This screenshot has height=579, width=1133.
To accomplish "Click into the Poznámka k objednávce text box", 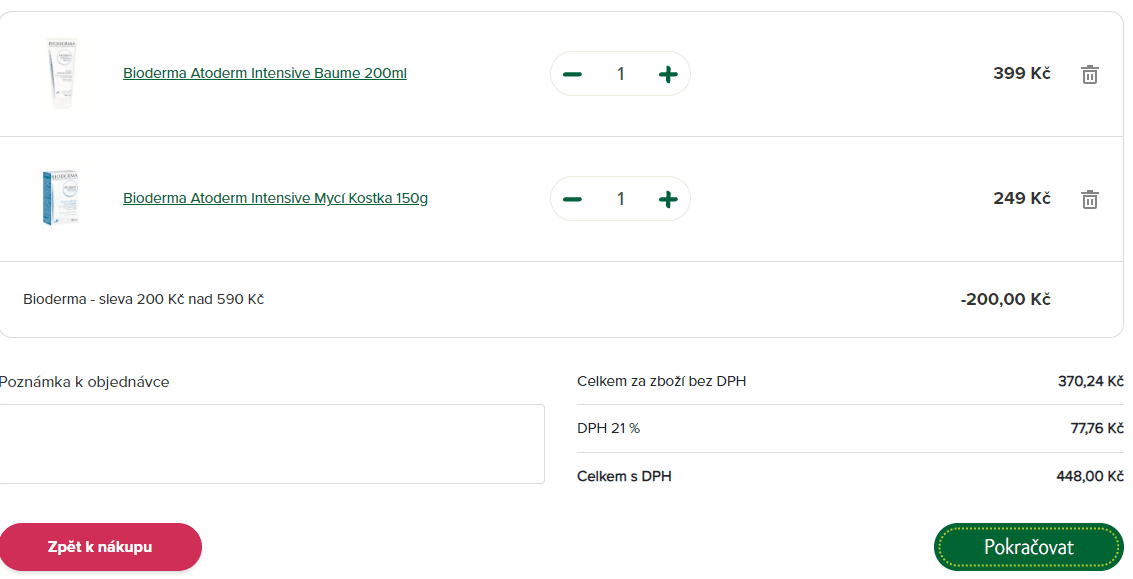I will pos(272,444).
